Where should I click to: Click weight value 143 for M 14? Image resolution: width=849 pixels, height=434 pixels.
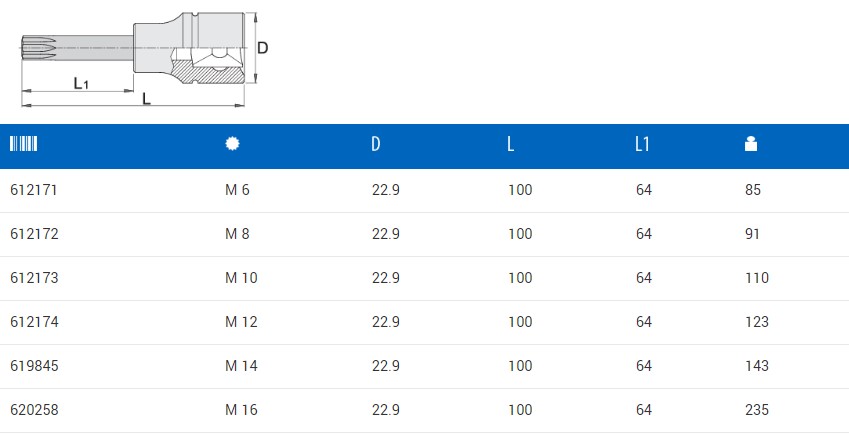tap(756, 366)
